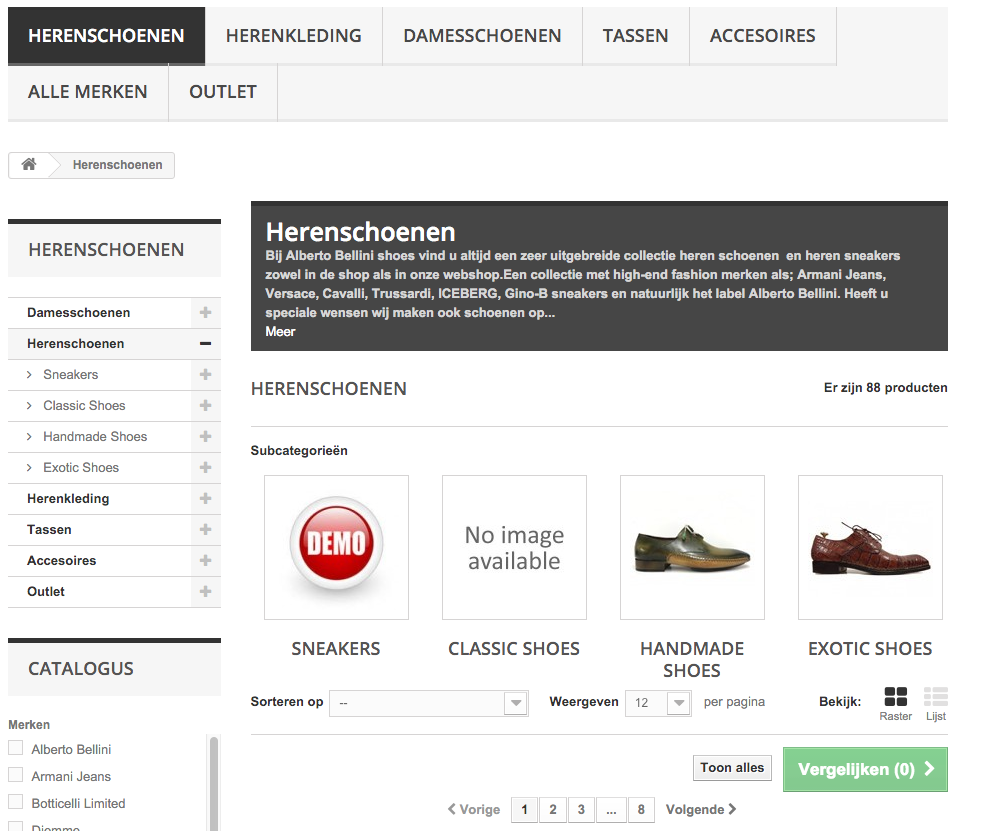The height and width of the screenshot is (831, 997).
Task: Click EXOTIC SHOES subcategory title
Action: 870,649
